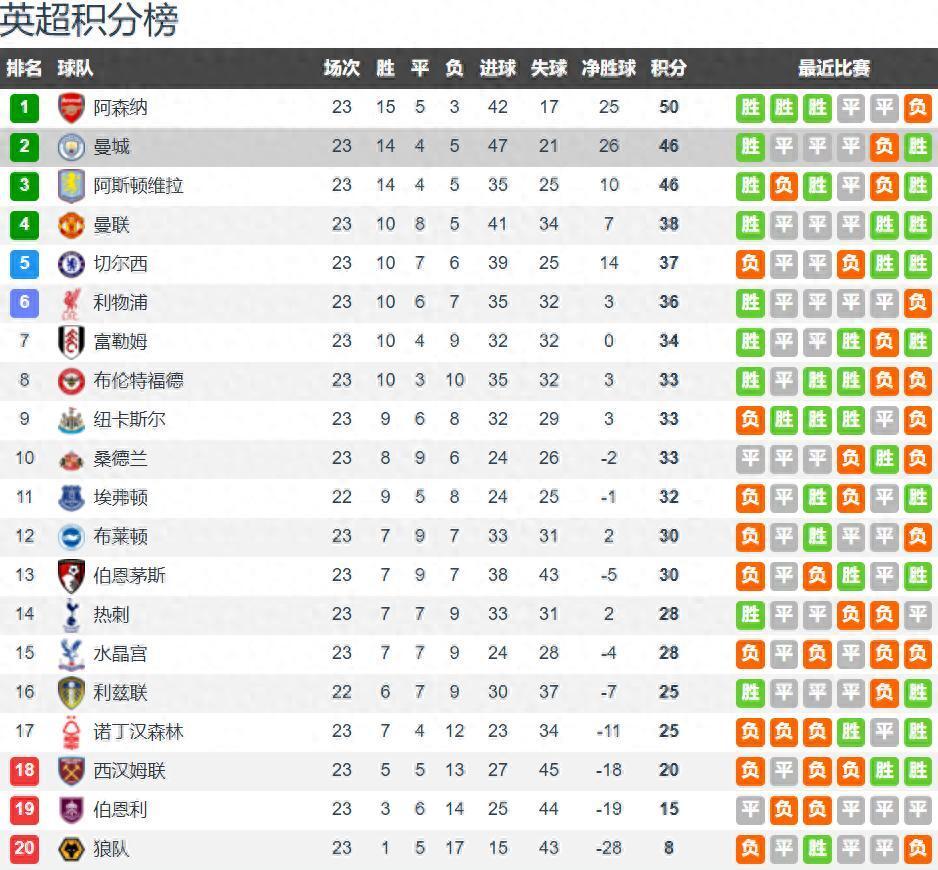938x870 pixels.
Task: Click the Liverpool club crest icon
Action: (71, 302)
